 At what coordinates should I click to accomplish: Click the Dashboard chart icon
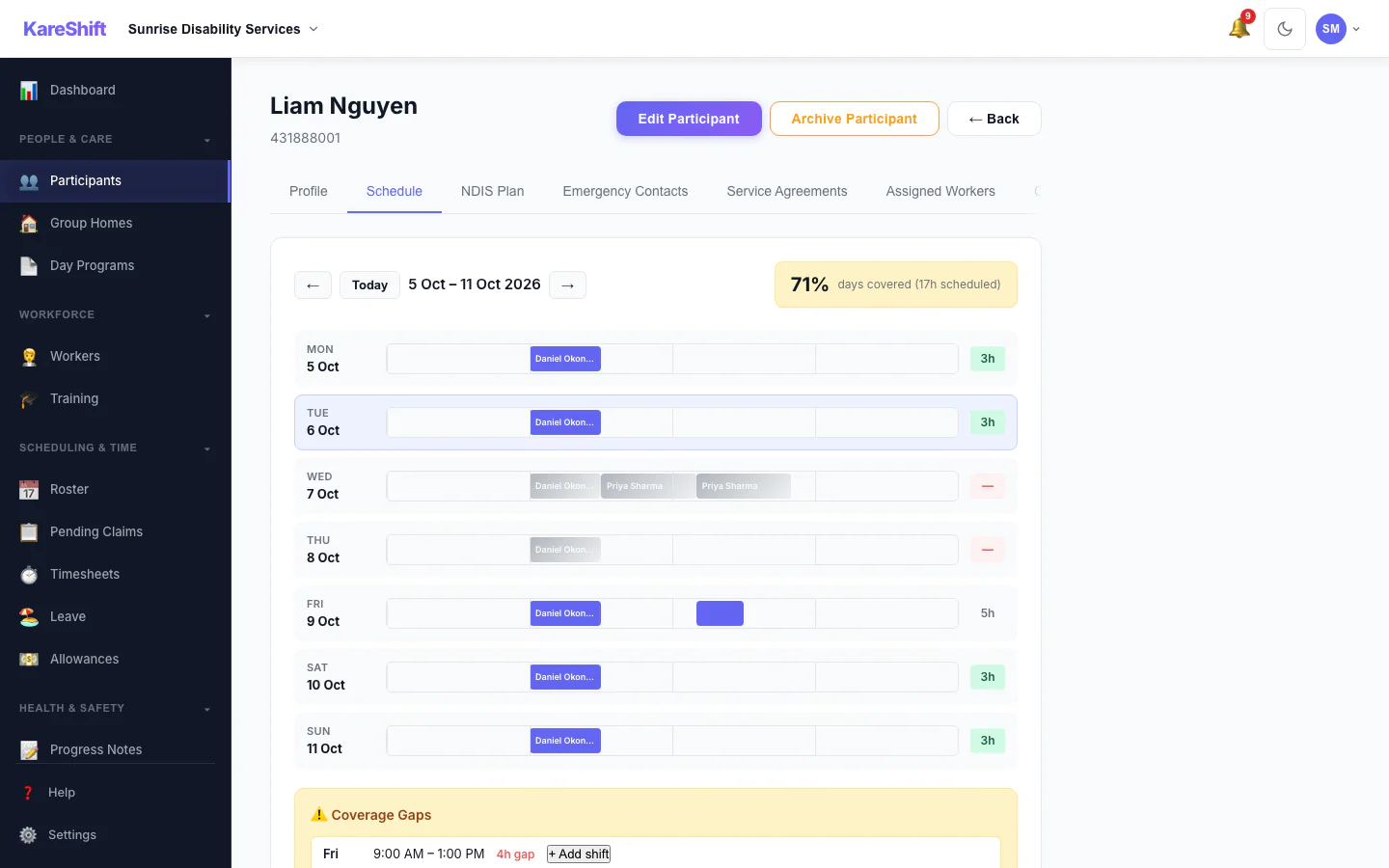pos(29,90)
